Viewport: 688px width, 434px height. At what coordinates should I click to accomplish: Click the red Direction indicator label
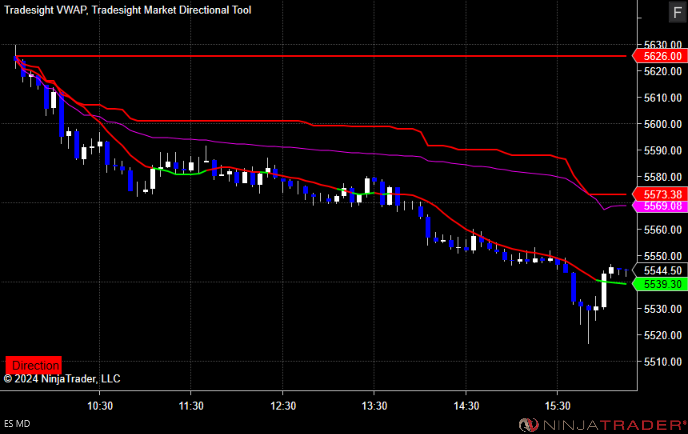34,365
